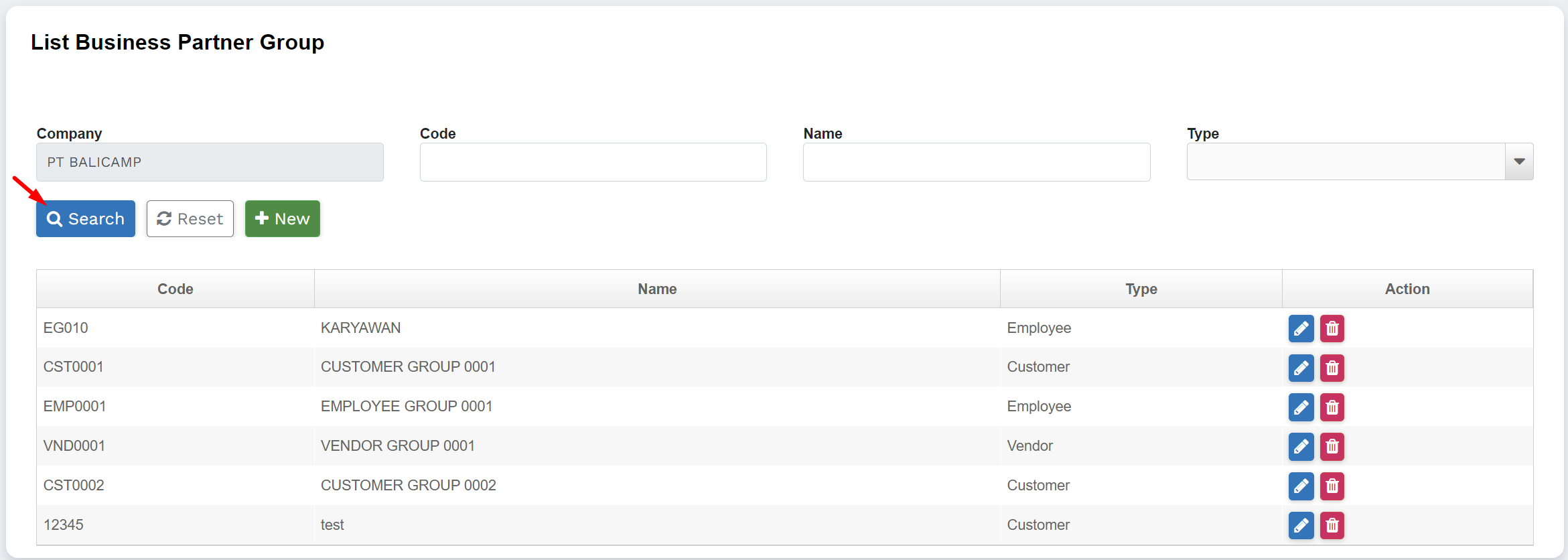Edit the VND0001 vendor group

(x=1301, y=446)
